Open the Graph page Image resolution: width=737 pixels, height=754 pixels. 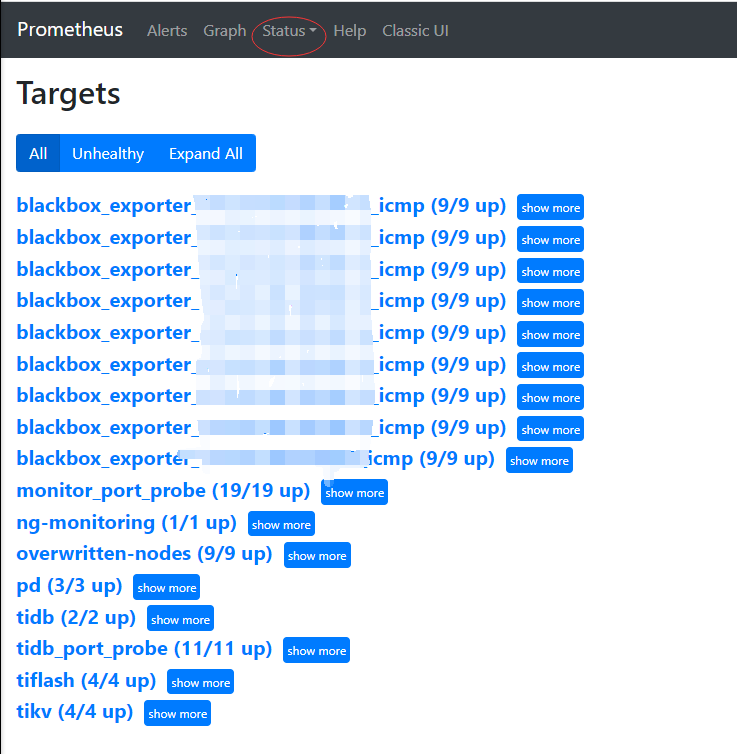coord(225,31)
